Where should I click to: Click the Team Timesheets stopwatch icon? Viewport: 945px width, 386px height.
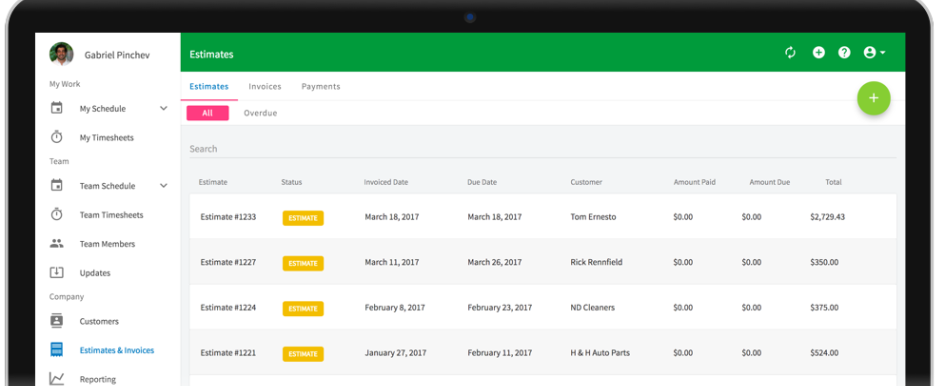click(57, 214)
